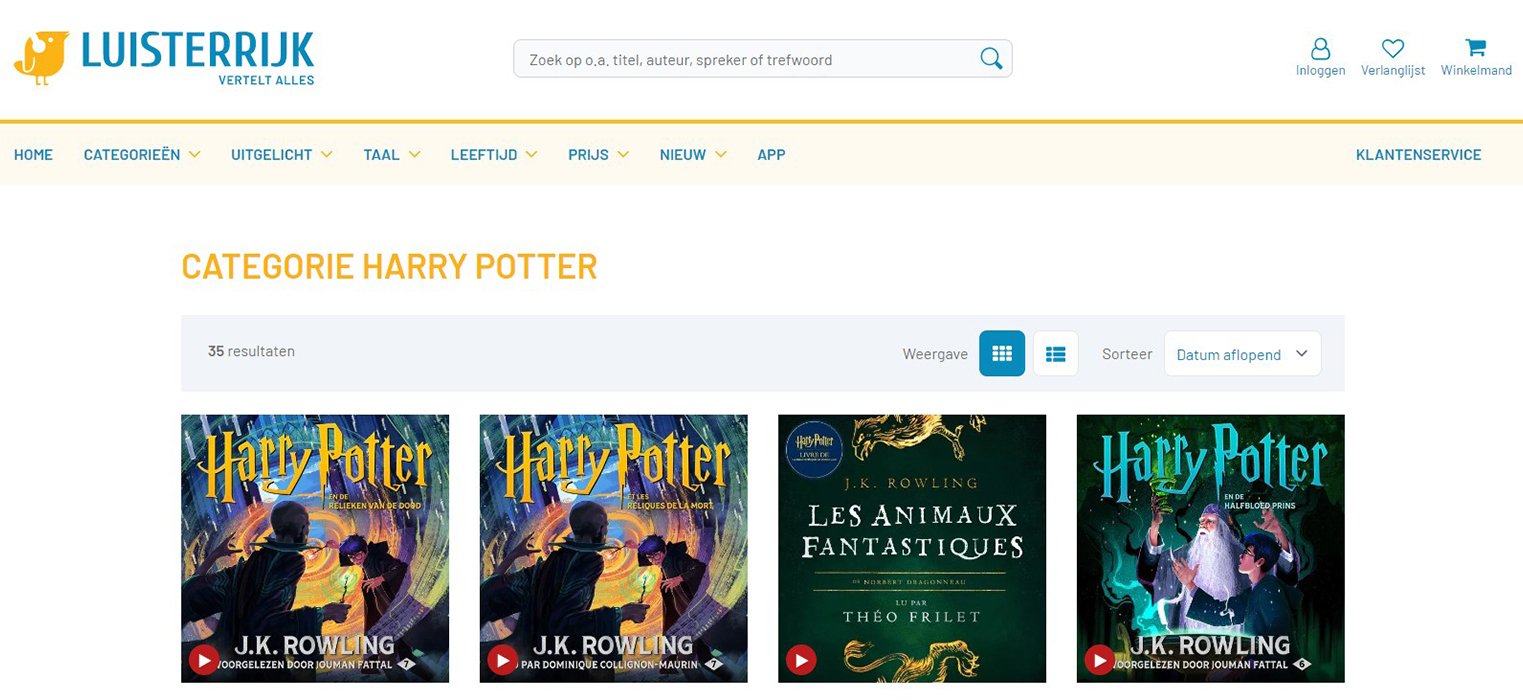The width and height of the screenshot is (1523, 700).
Task: Play sample of Harry Potter Halfbloed Prins
Action: pyautogui.click(x=1100, y=660)
